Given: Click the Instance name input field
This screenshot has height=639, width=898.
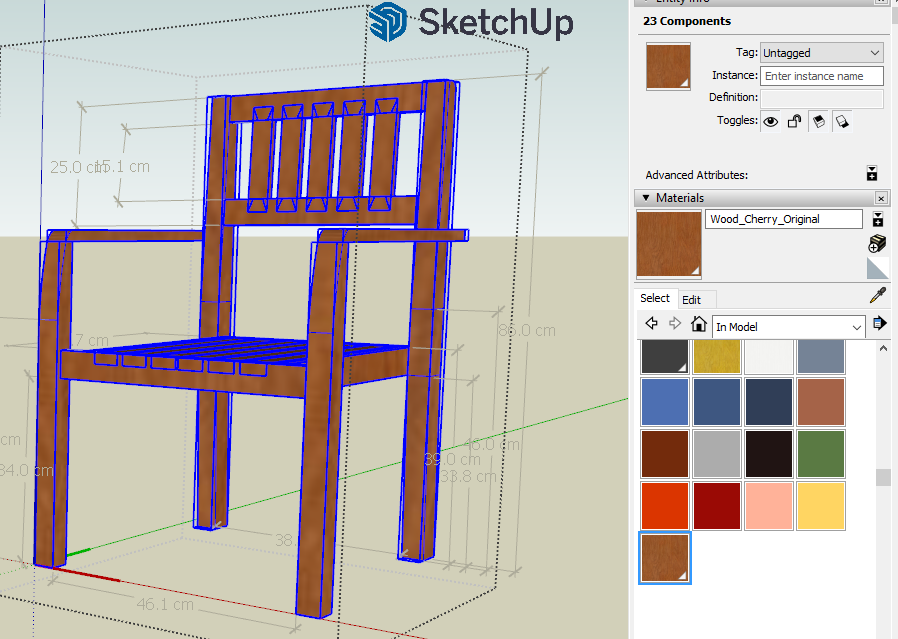Looking at the screenshot, I should point(821,76).
